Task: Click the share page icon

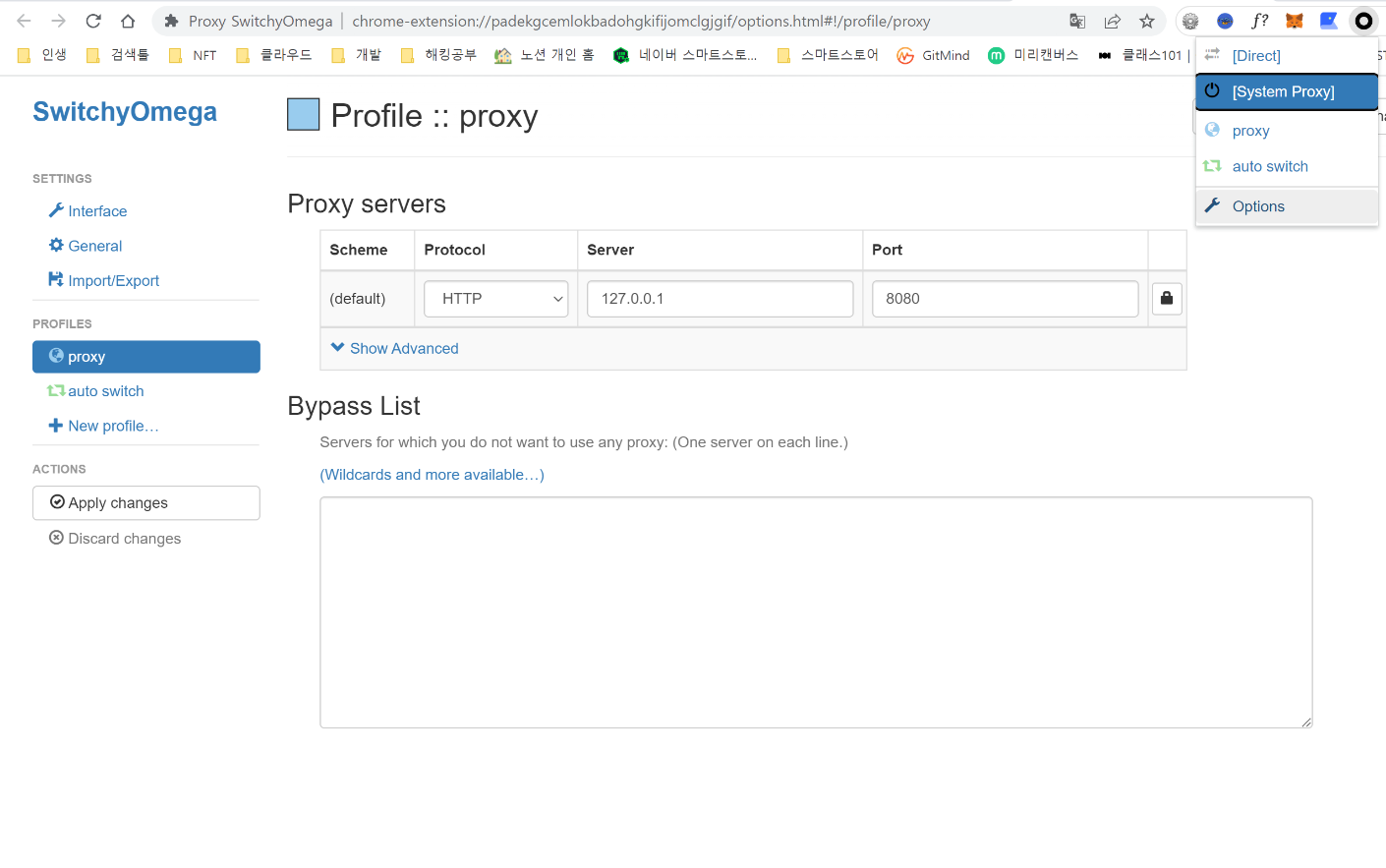Action: (x=1113, y=21)
